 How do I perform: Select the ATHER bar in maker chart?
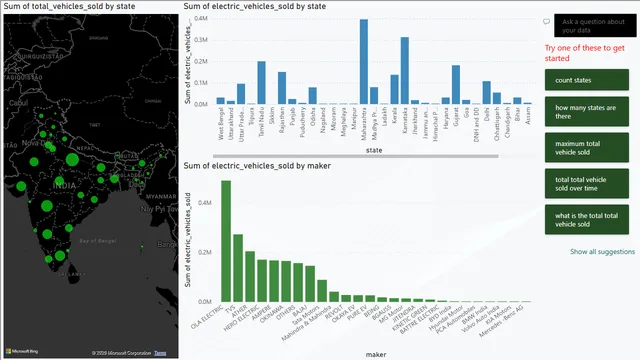(250, 277)
